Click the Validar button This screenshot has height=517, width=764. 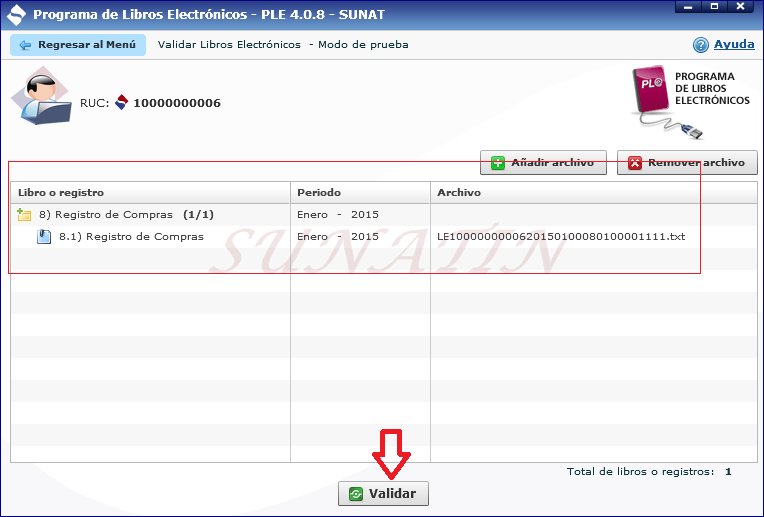(x=383, y=493)
